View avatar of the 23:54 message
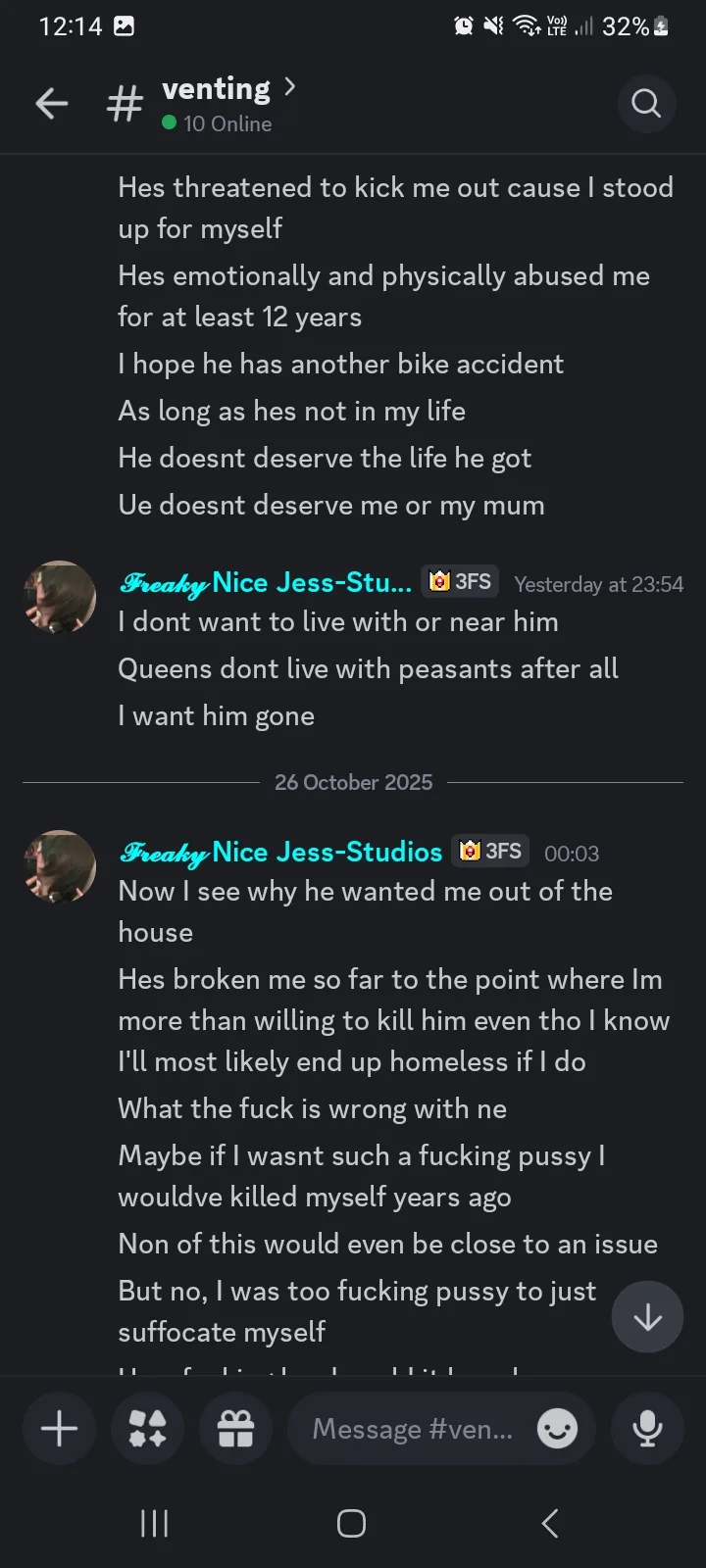The height and width of the screenshot is (1568, 706). tap(60, 597)
